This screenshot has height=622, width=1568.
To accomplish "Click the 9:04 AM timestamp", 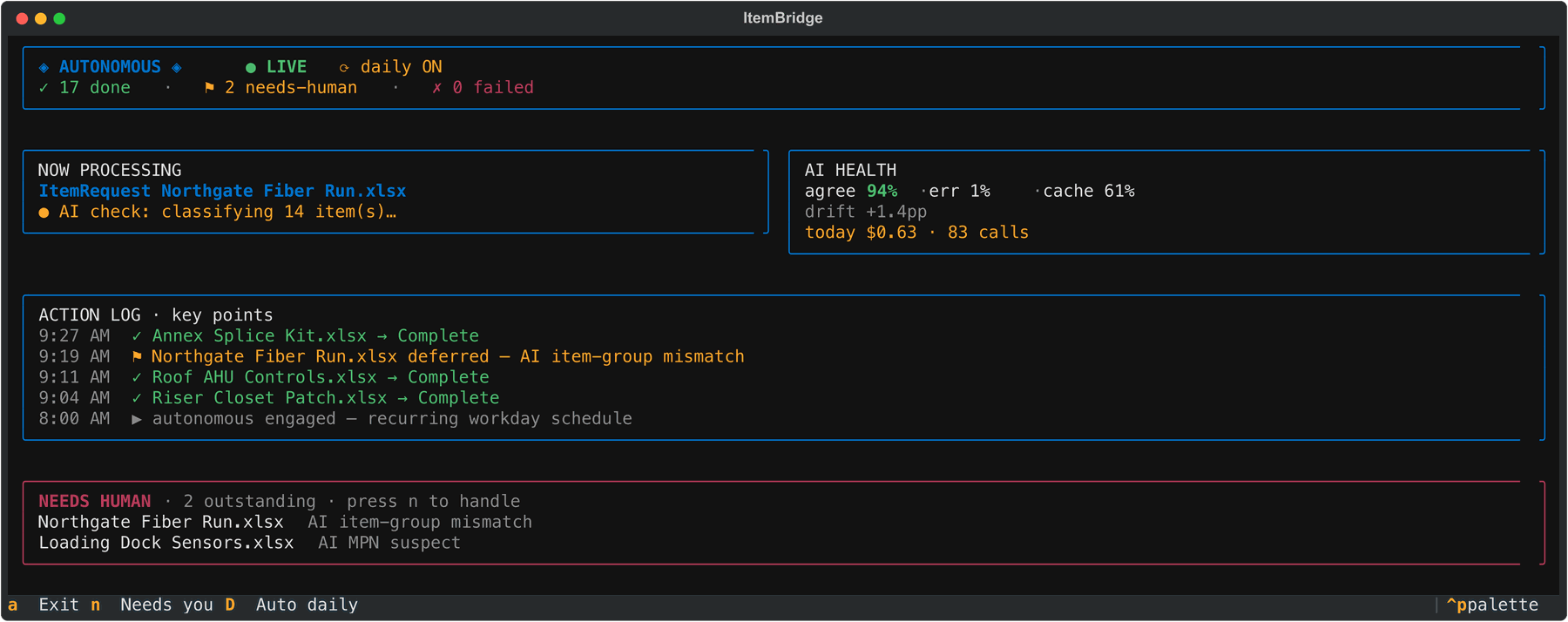I will tap(74, 398).
